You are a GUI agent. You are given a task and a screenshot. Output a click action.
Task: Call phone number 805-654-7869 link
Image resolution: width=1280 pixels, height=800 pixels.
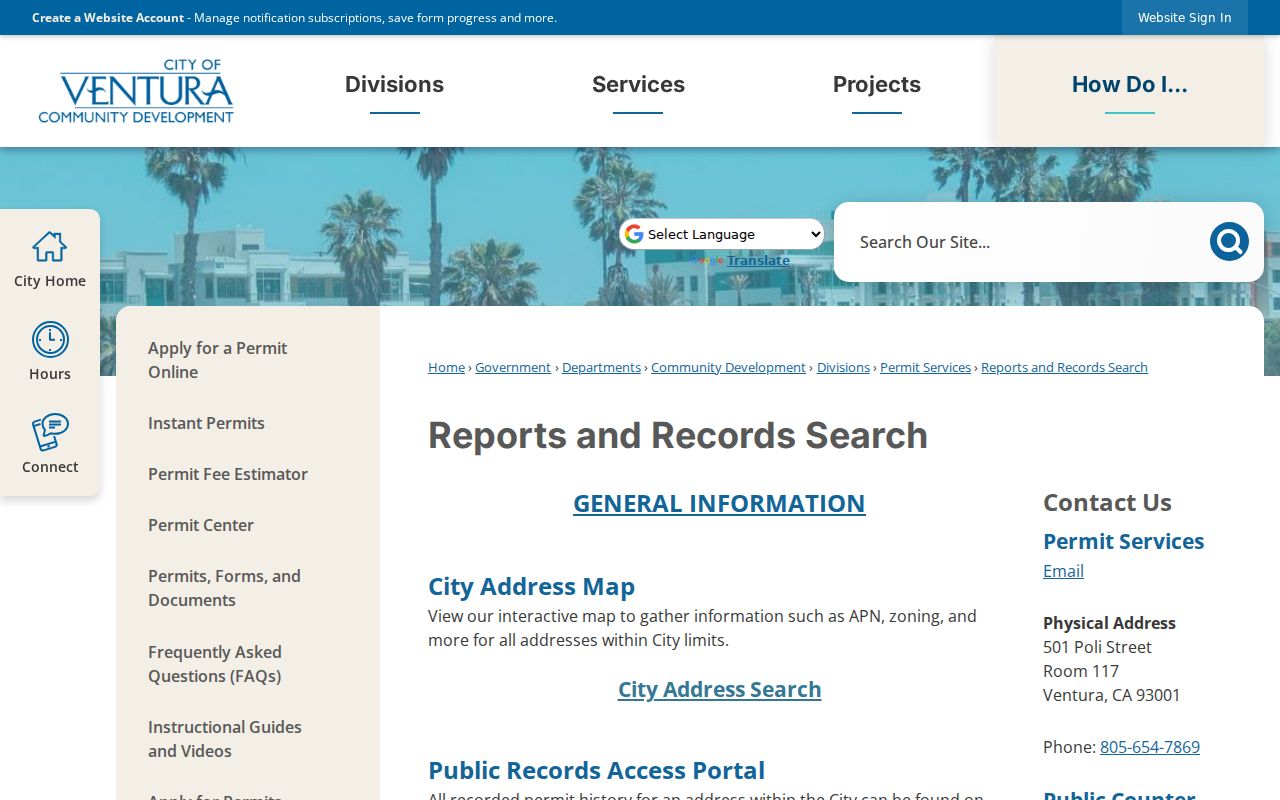click(x=1150, y=747)
